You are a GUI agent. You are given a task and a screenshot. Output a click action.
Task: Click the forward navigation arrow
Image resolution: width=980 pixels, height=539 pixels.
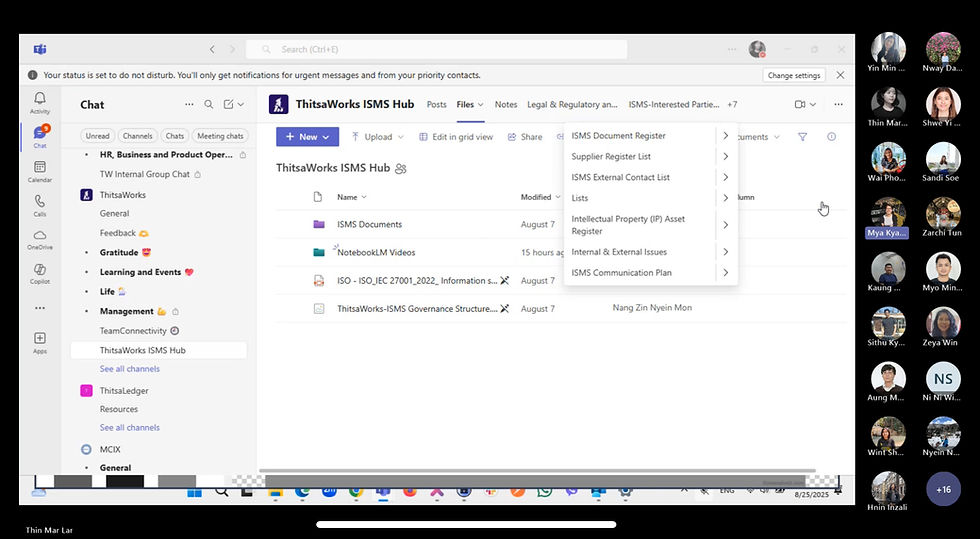(x=232, y=49)
